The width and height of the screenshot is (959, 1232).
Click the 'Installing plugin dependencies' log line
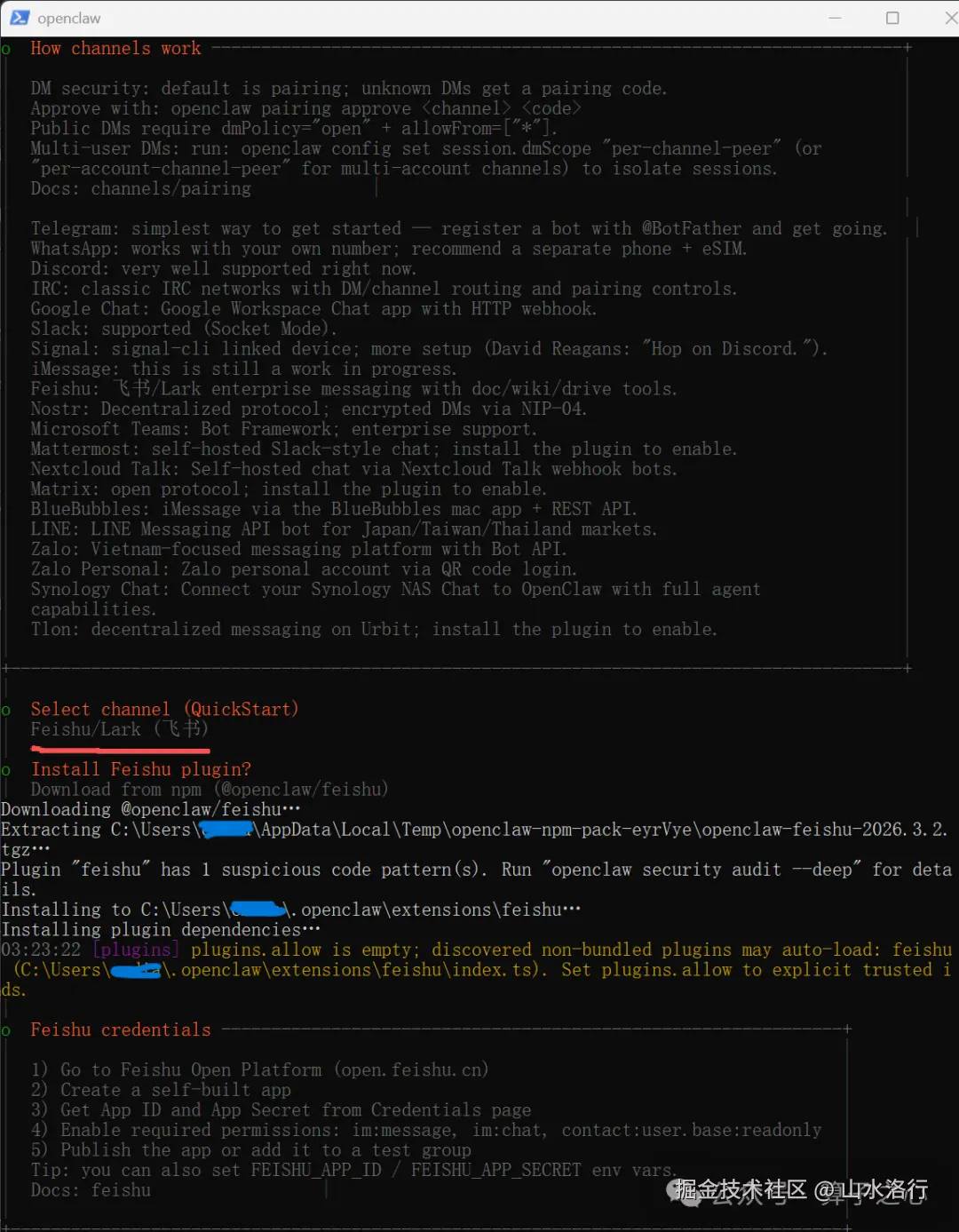(161, 929)
